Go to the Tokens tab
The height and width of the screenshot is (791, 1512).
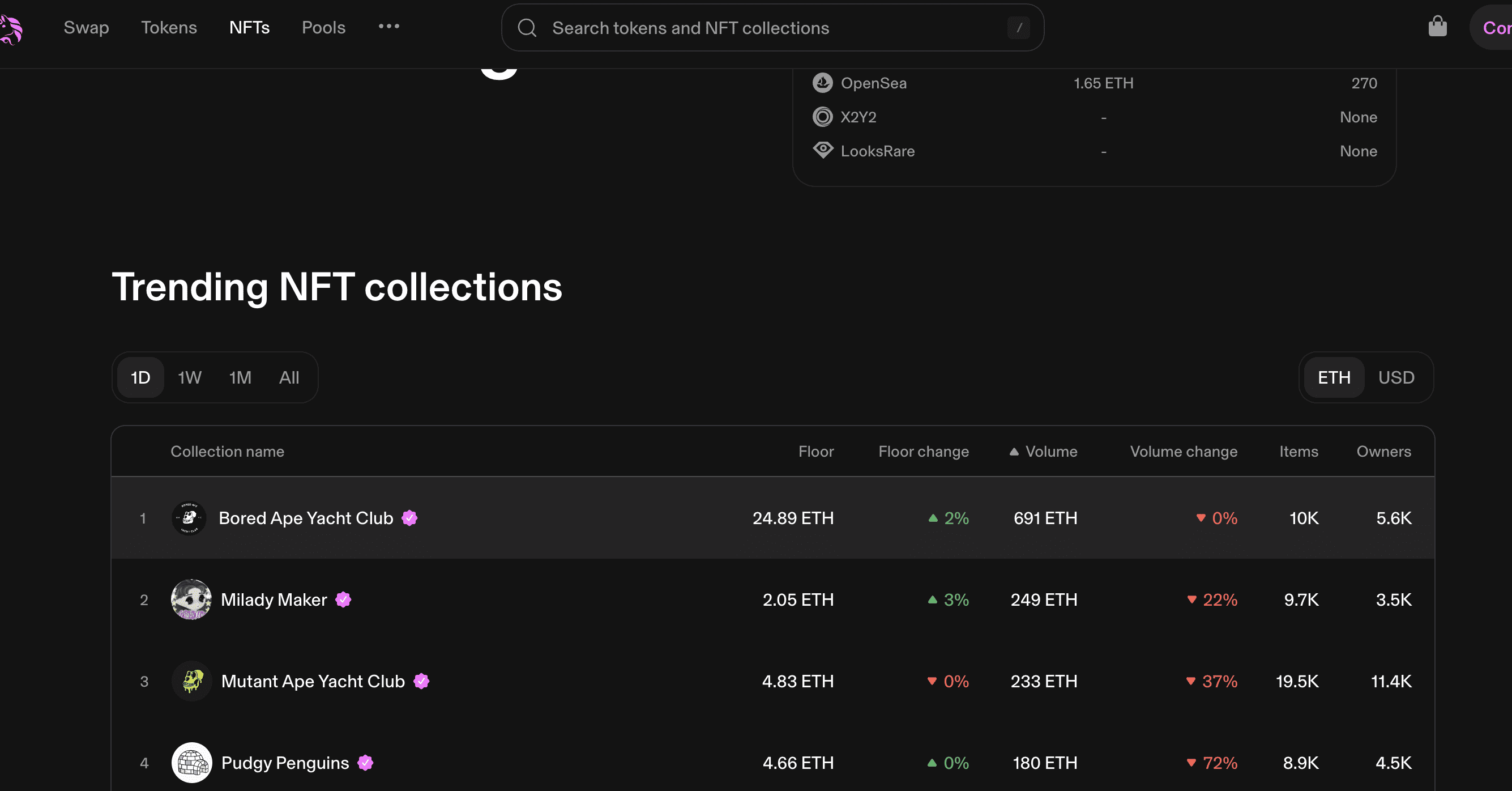coord(169,28)
